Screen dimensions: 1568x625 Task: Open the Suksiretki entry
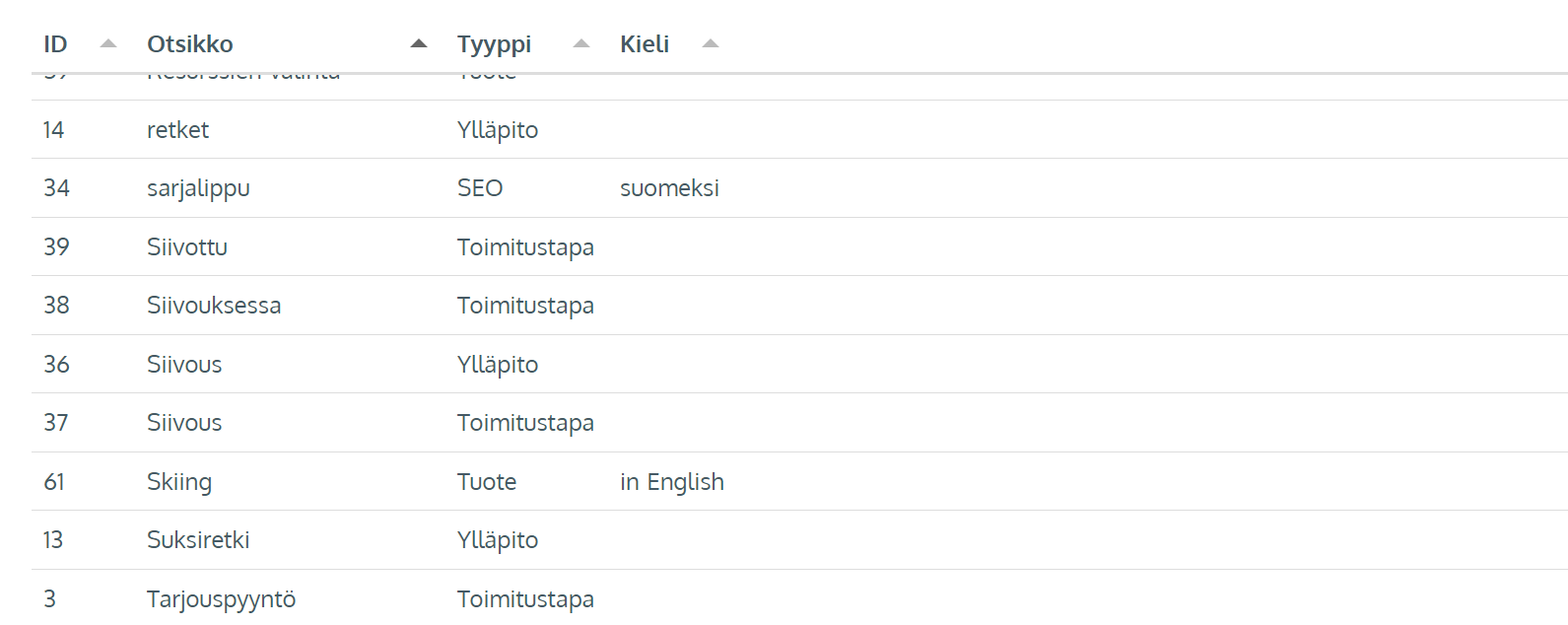(799, 540)
